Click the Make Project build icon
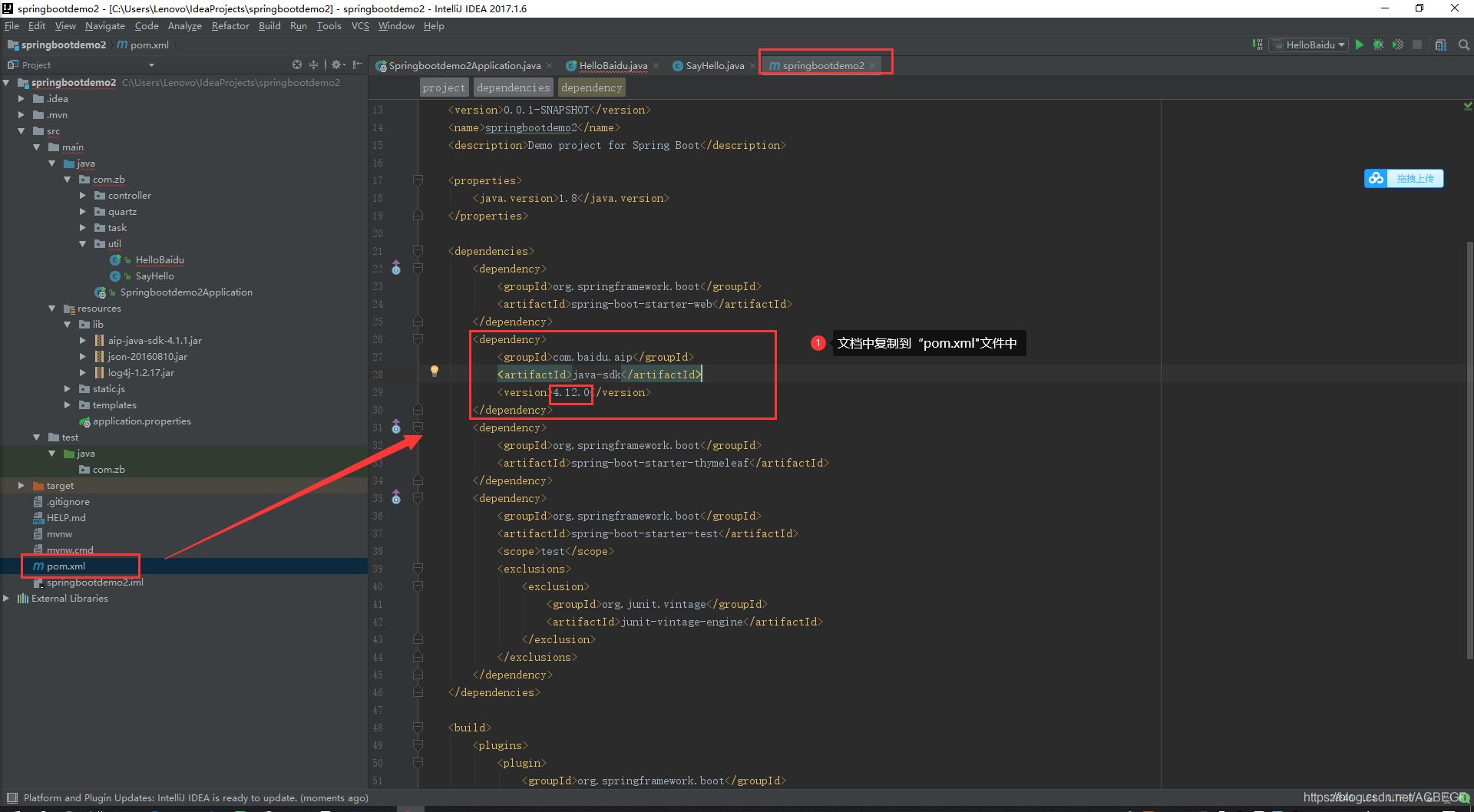The height and width of the screenshot is (812, 1474). [1257, 45]
